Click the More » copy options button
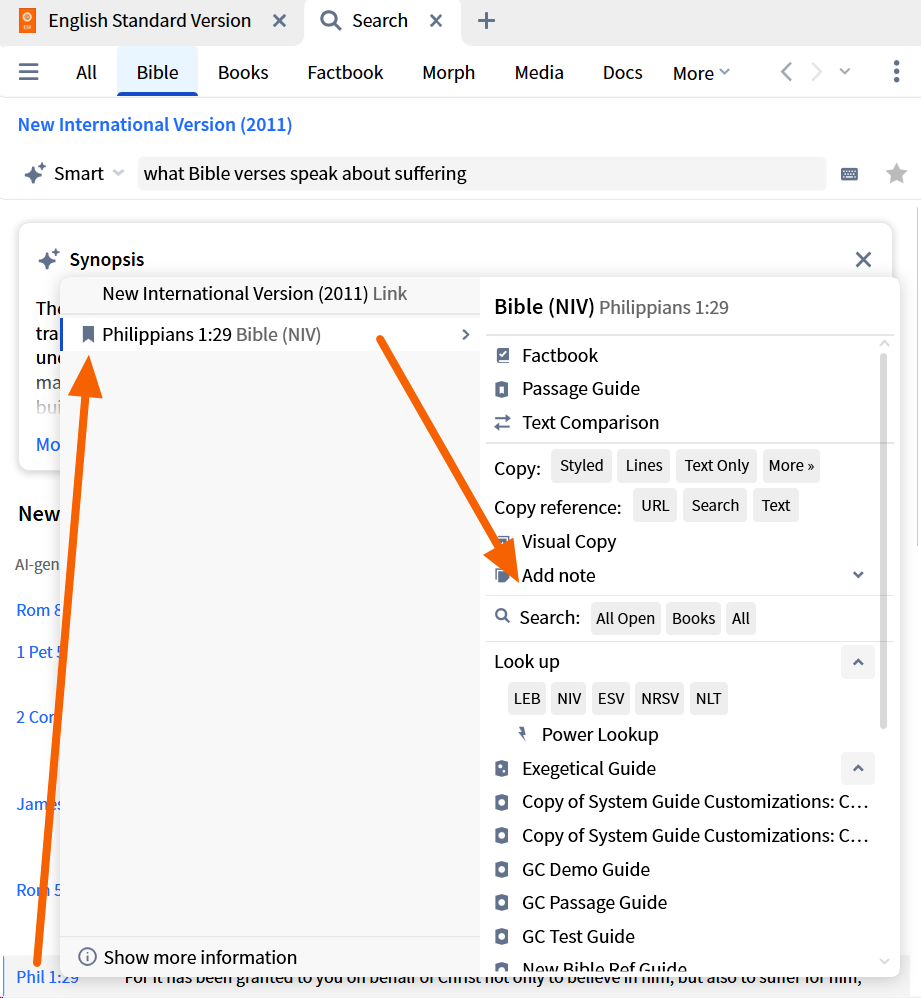Image resolution: width=921 pixels, height=998 pixels. pyautogui.click(x=791, y=466)
